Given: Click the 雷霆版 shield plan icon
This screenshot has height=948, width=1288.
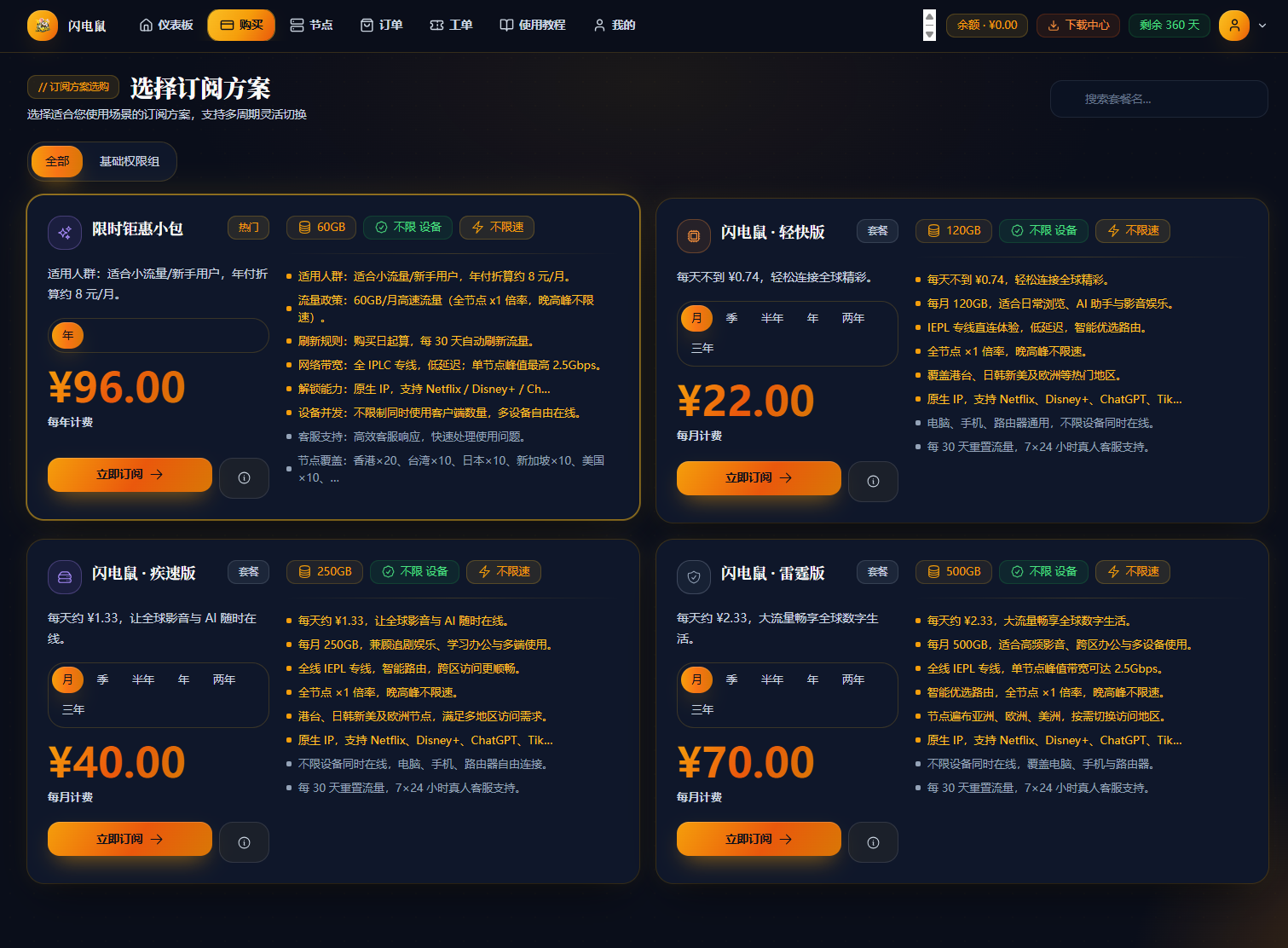Looking at the screenshot, I should click(x=693, y=577).
